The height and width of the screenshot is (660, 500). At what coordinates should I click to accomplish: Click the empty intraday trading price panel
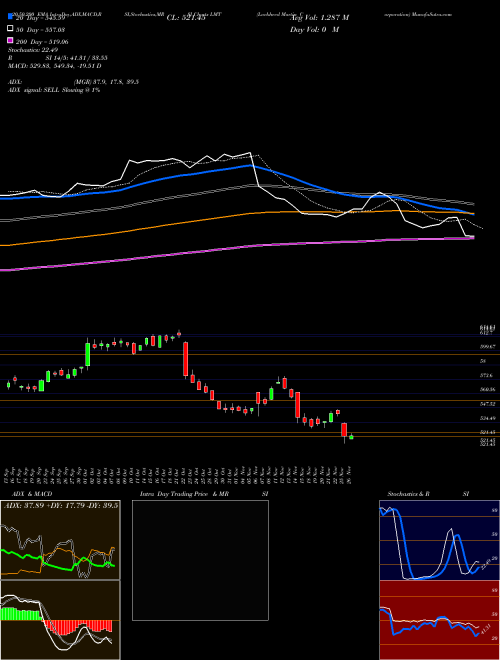point(200,560)
